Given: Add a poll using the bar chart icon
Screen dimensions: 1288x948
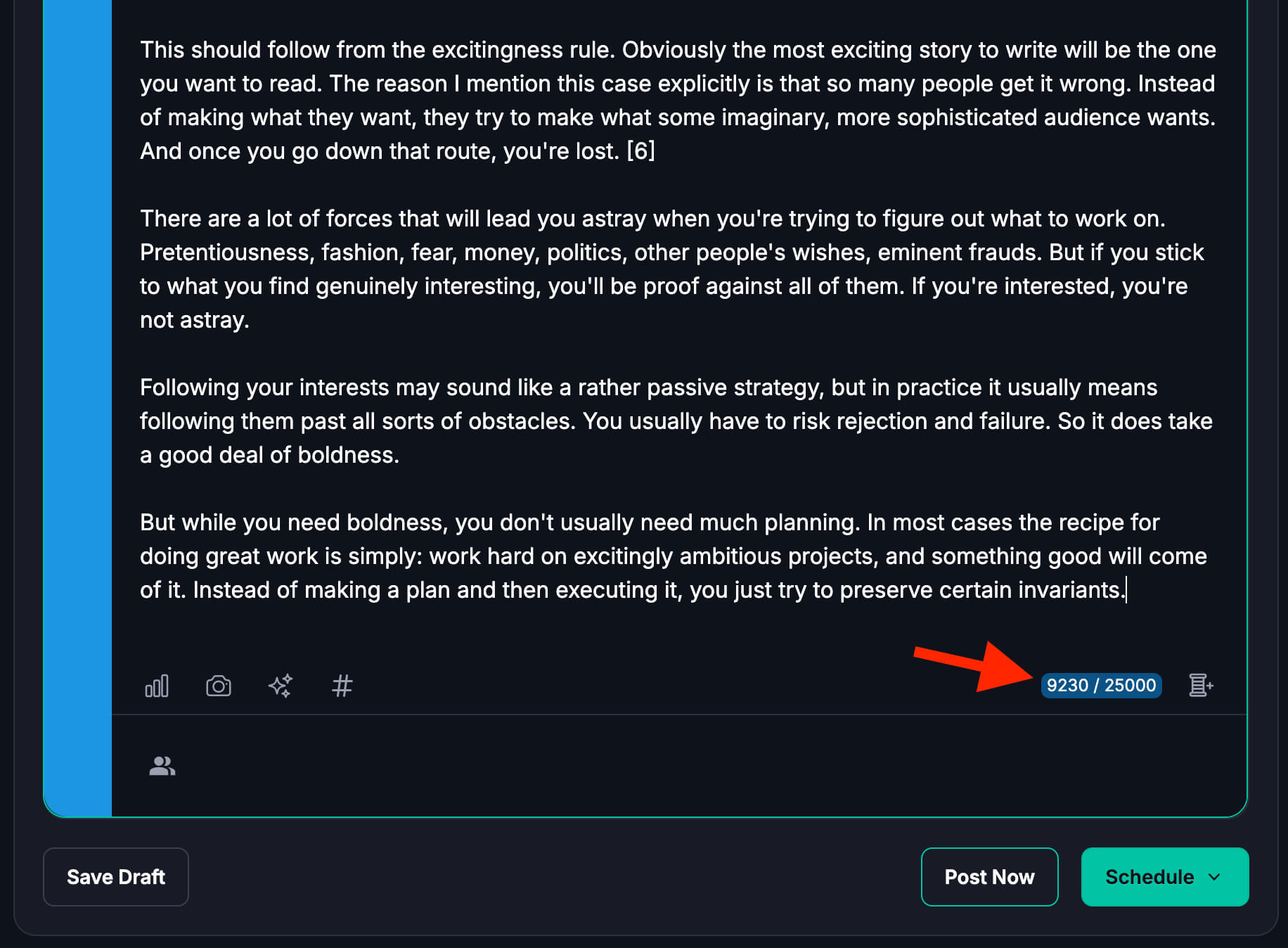Looking at the screenshot, I should 157,686.
